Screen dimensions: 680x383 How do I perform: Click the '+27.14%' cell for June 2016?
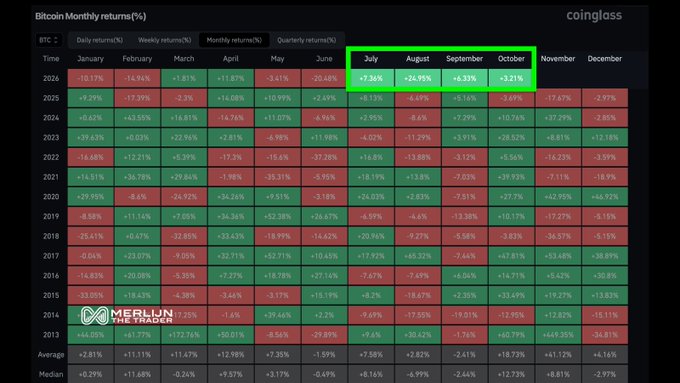(x=324, y=276)
